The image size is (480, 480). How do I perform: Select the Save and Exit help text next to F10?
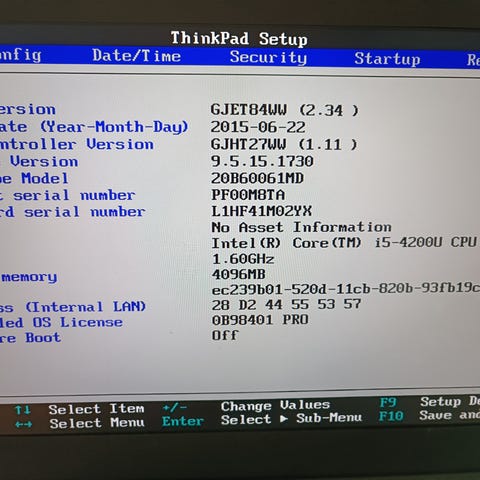(450, 415)
